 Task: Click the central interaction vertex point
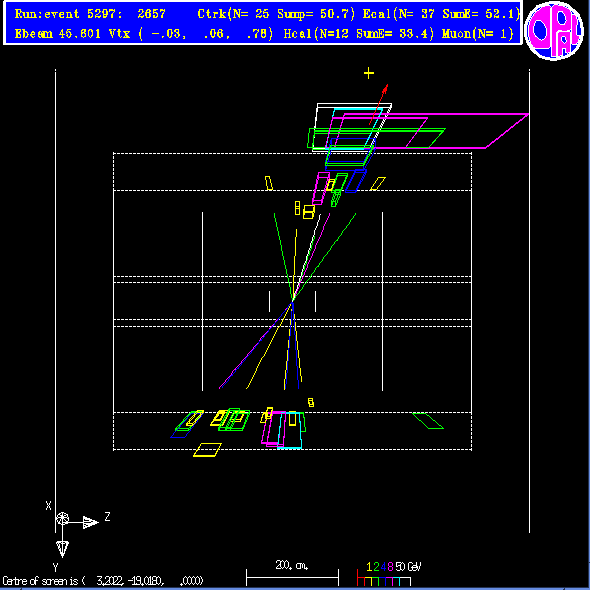(x=292, y=301)
